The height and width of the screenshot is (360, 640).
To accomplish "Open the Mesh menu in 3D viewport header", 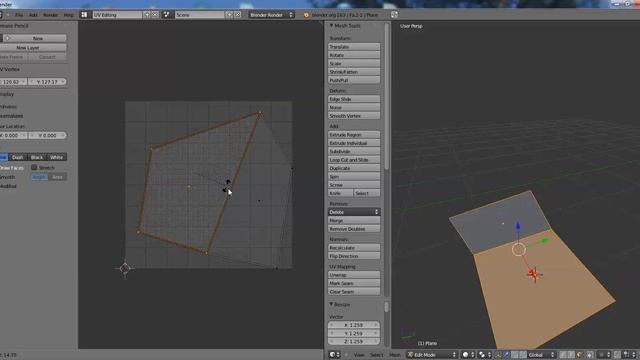I will point(395,355).
